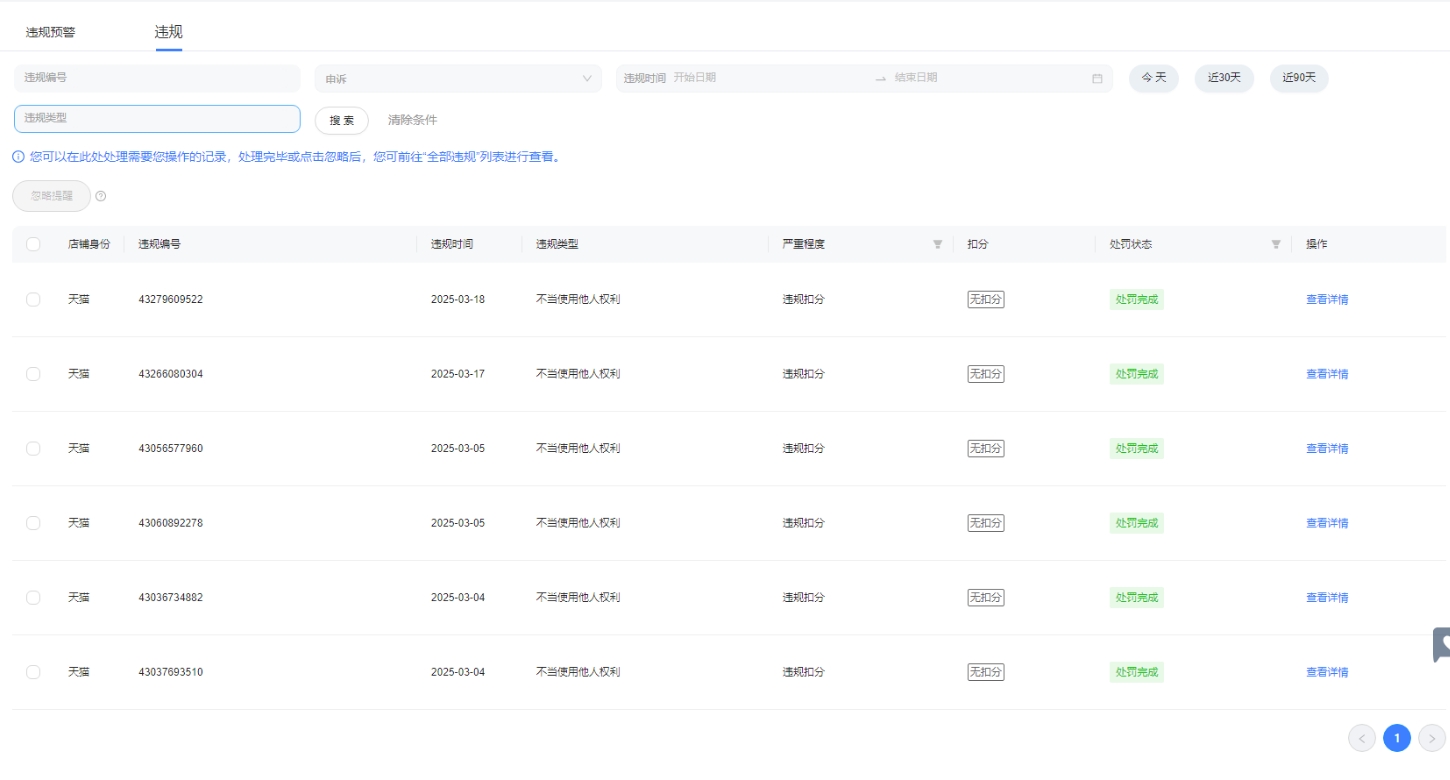Click the help question mark beside 忽略提醒
Viewport: 1450px width, 780px height.
[101, 196]
